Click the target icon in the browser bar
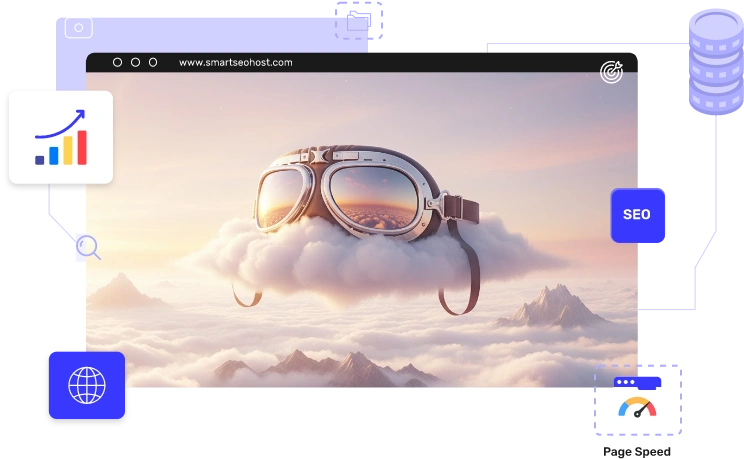 point(611,72)
